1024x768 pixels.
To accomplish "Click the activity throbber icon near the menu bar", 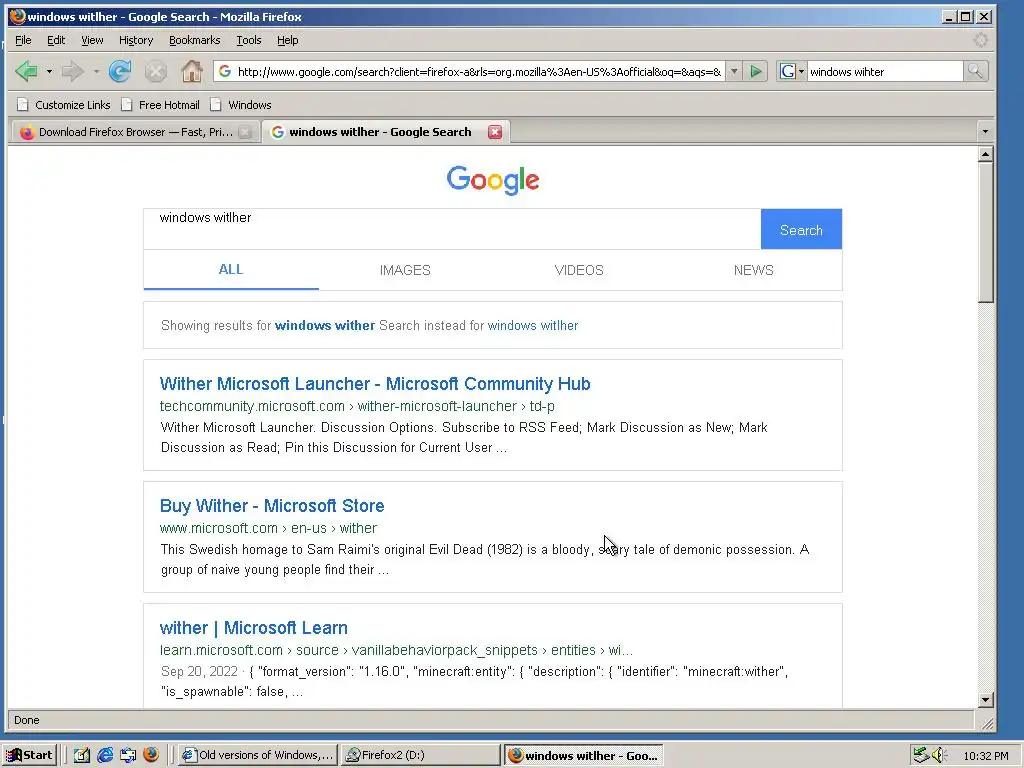I will pyautogui.click(x=981, y=40).
